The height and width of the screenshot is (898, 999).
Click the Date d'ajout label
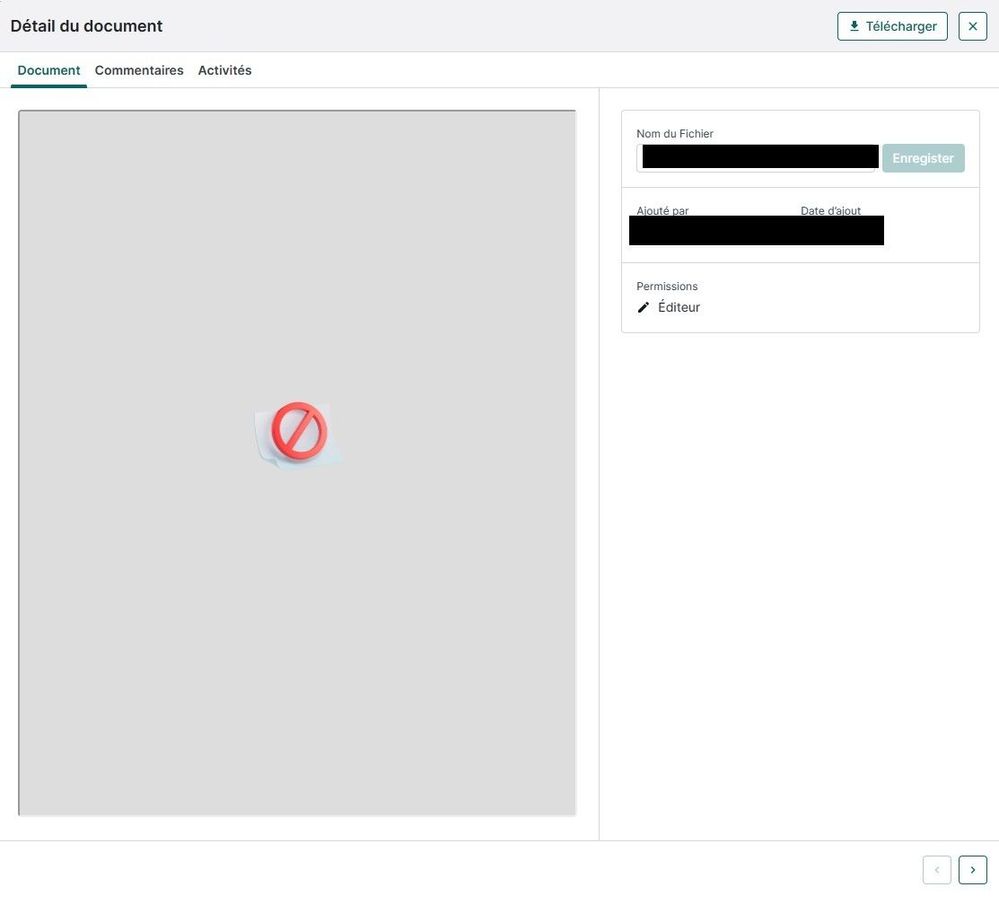click(x=830, y=210)
